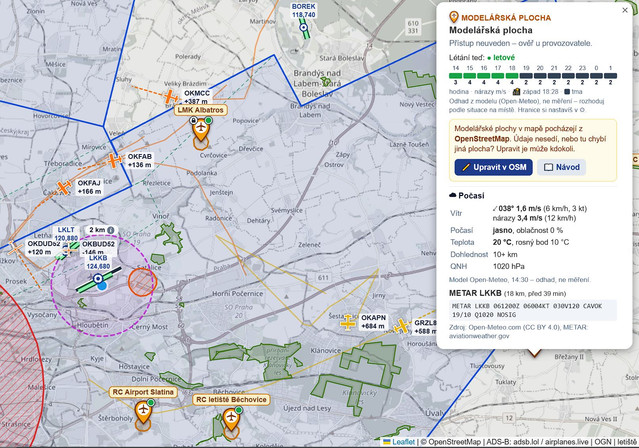The image size is (639, 448).
Task: Click faded OKDUD52 aircraft icon near Letňany
Action: pyautogui.click(x=15, y=248)
